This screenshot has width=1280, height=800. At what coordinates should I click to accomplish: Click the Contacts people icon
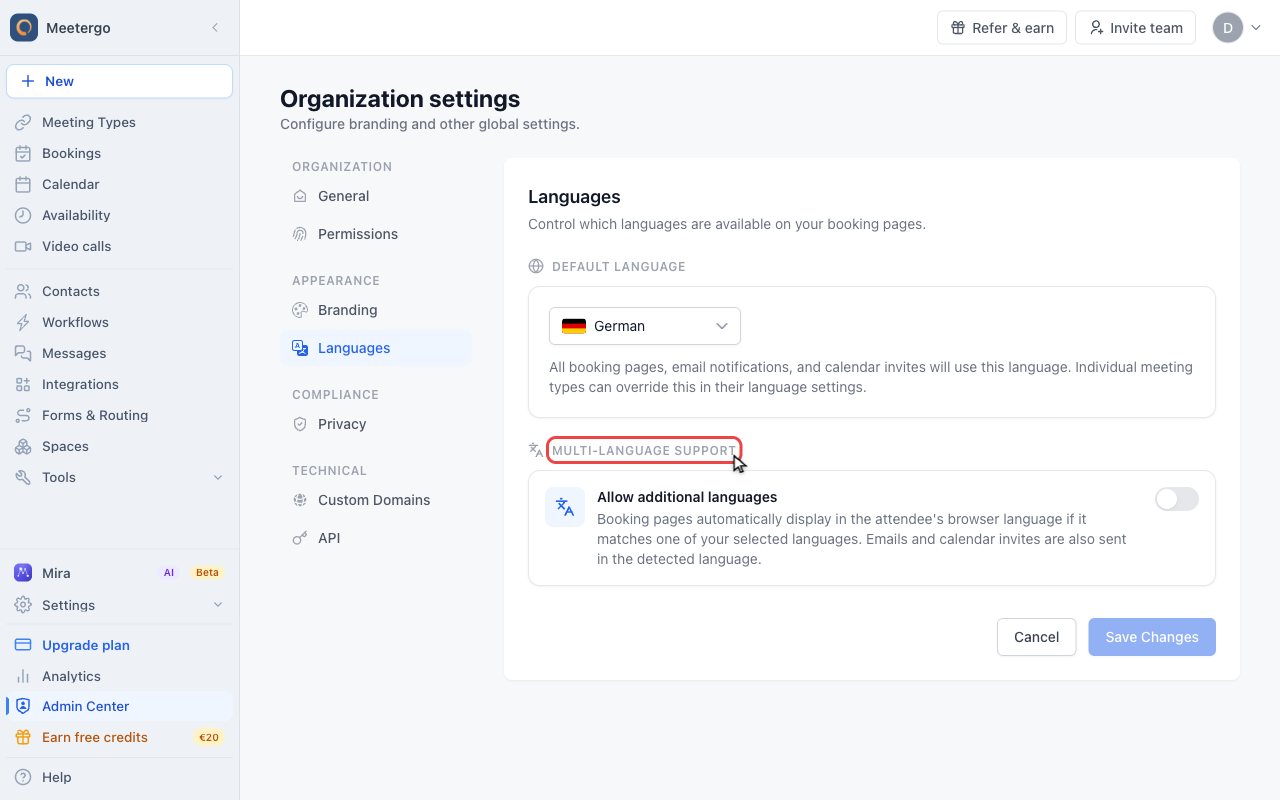23,291
